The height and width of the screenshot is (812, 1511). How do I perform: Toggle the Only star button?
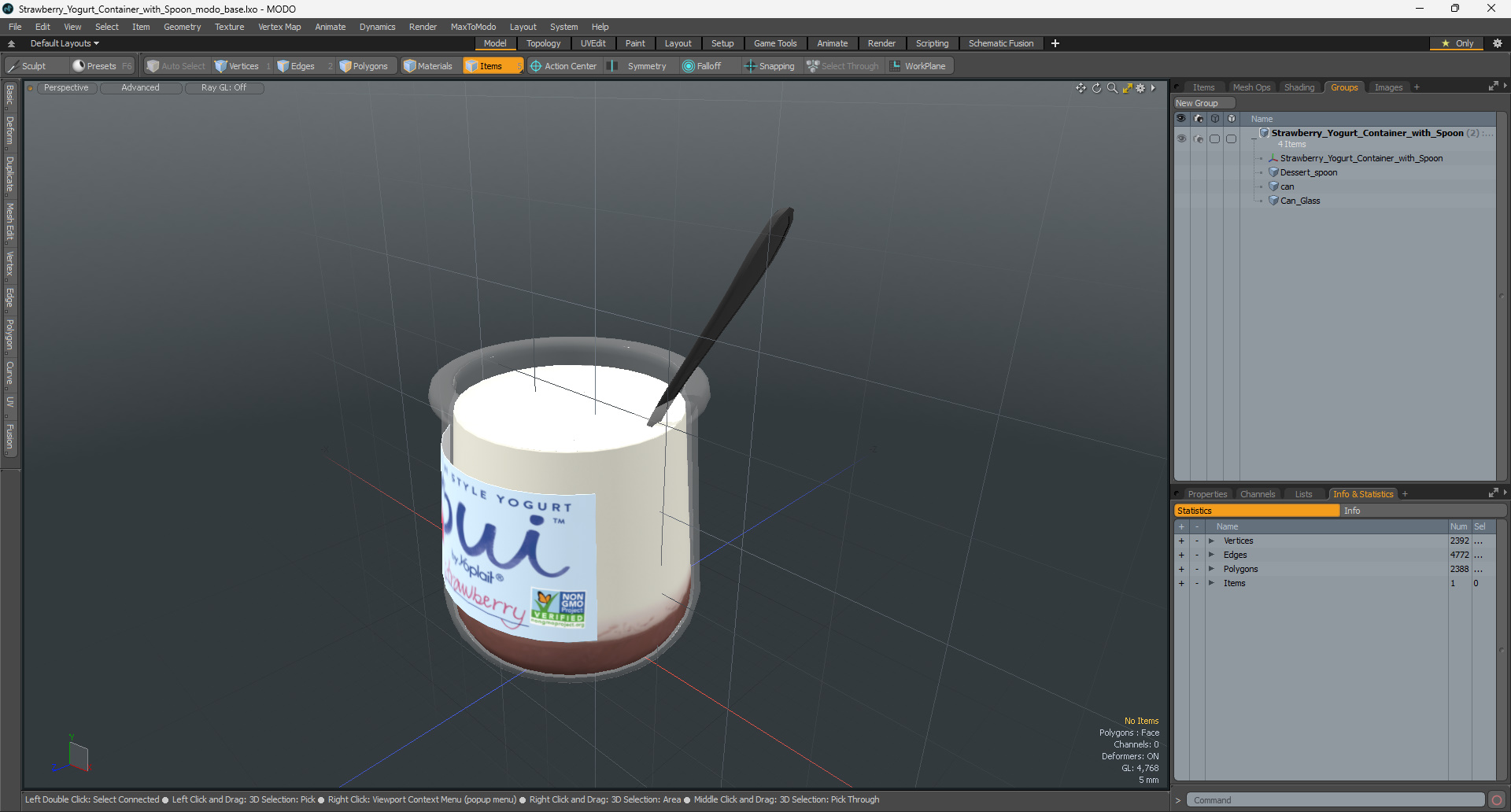1457,43
